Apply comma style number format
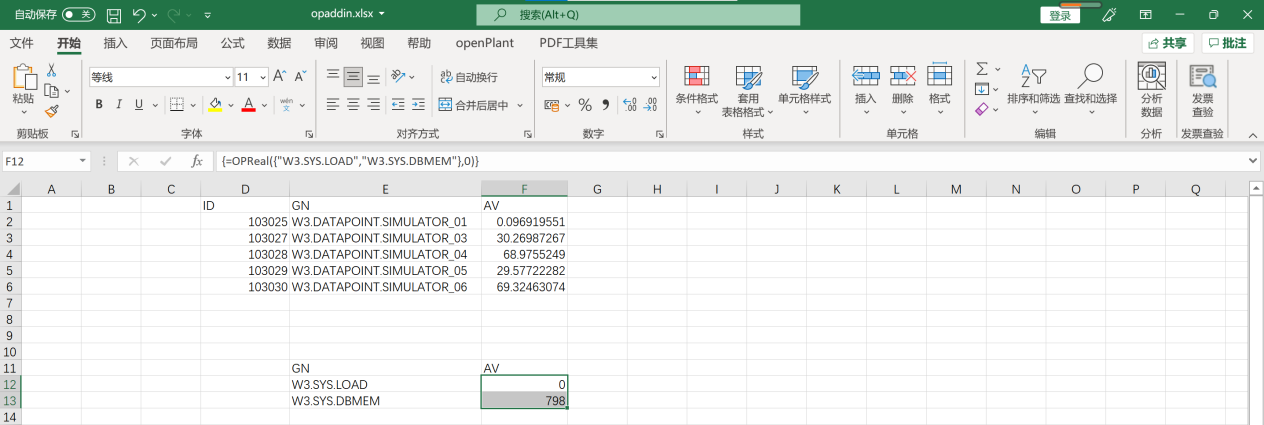Image resolution: width=1264 pixels, height=425 pixels. (x=606, y=105)
